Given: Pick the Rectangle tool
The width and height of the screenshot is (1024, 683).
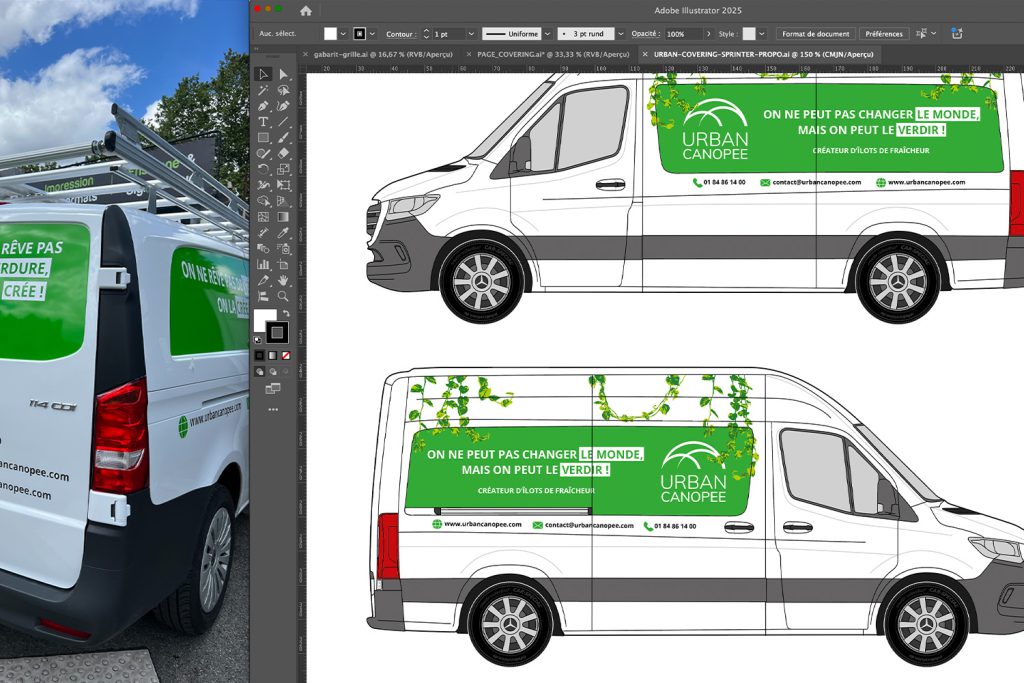Looking at the screenshot, I should click(x=263, y=137).
